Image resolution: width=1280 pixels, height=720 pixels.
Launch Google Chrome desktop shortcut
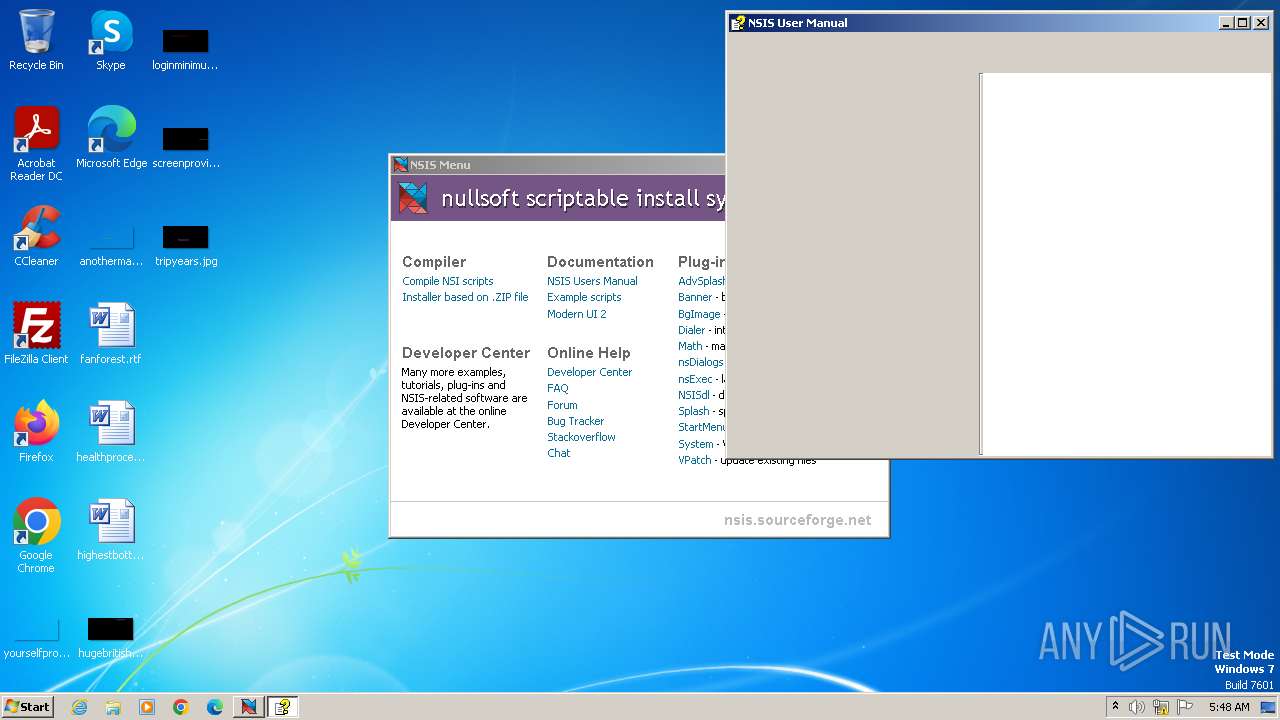tap(36, 536)
